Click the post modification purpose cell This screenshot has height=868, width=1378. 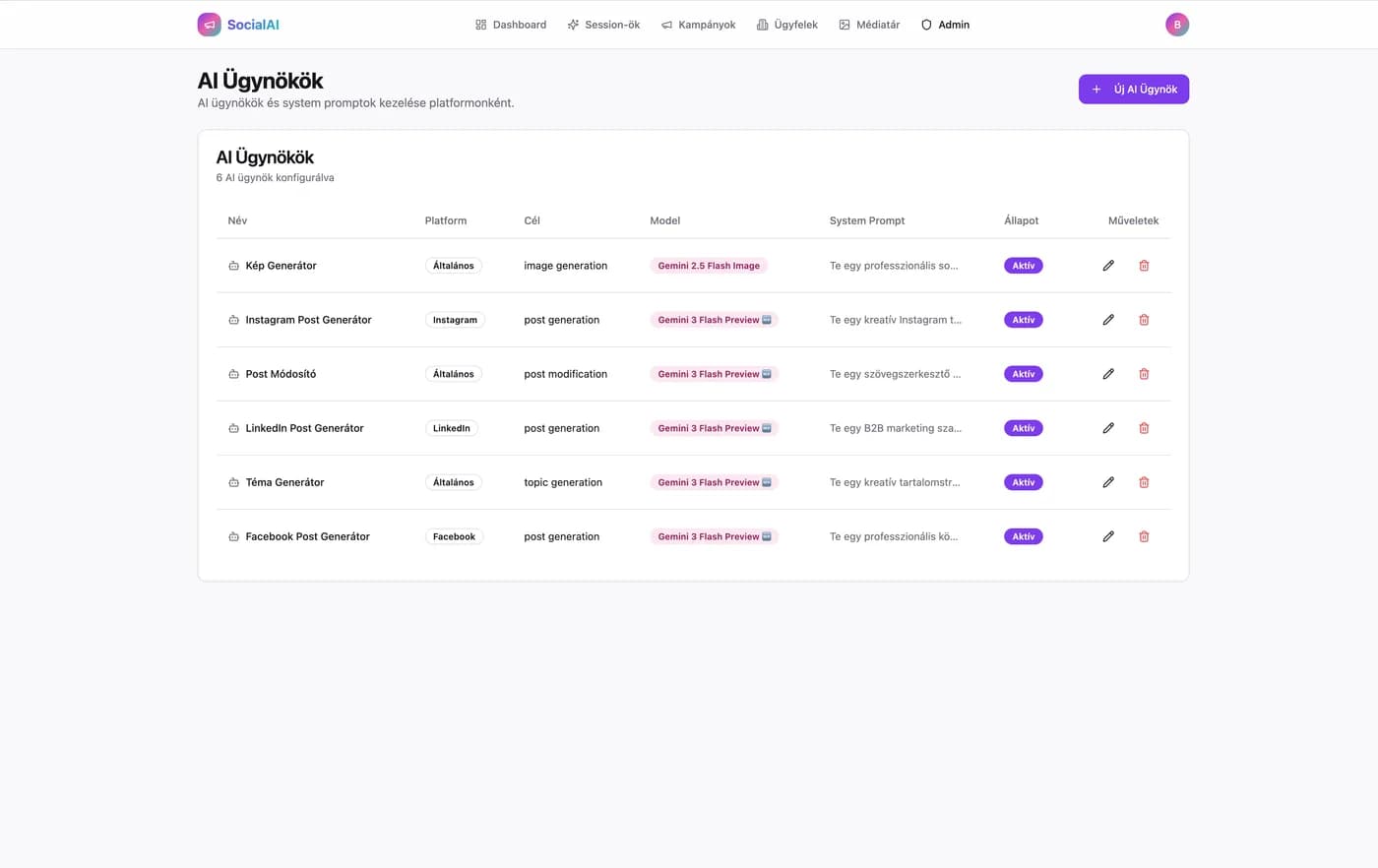pyautogui.click(x=565, y=374)
